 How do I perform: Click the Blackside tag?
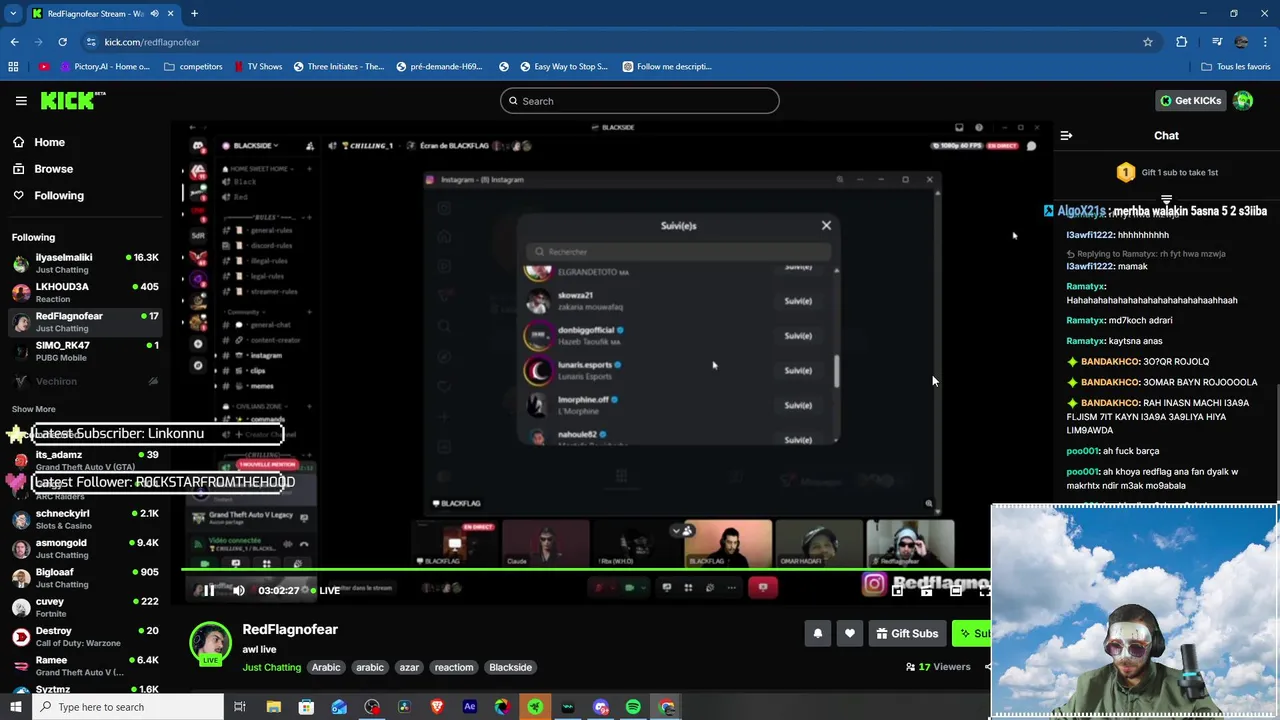(510, 667)
